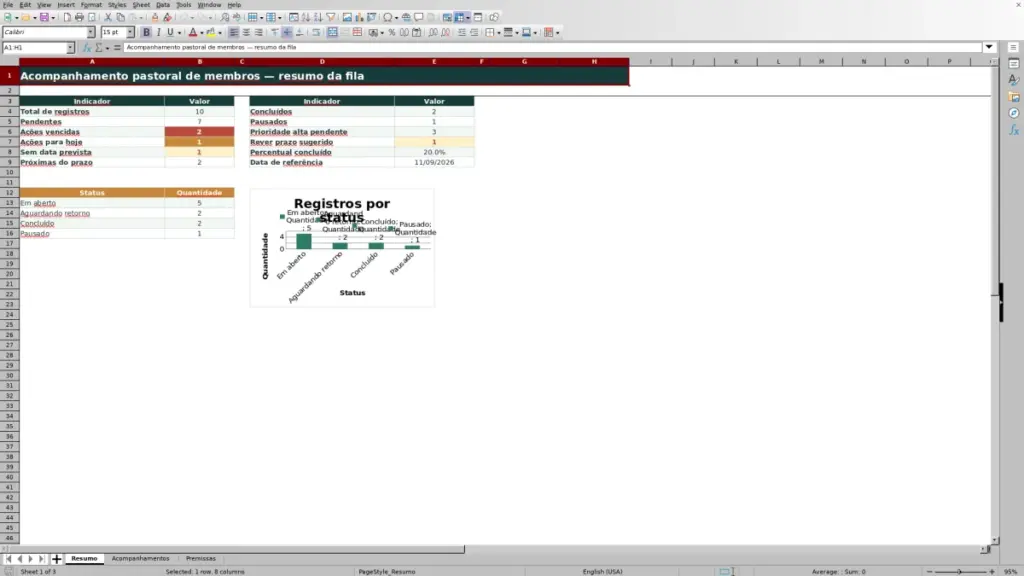Select the Registros por status chart
The height and width of the screenshot is (576, 1024).
click(x=342, y=248)
